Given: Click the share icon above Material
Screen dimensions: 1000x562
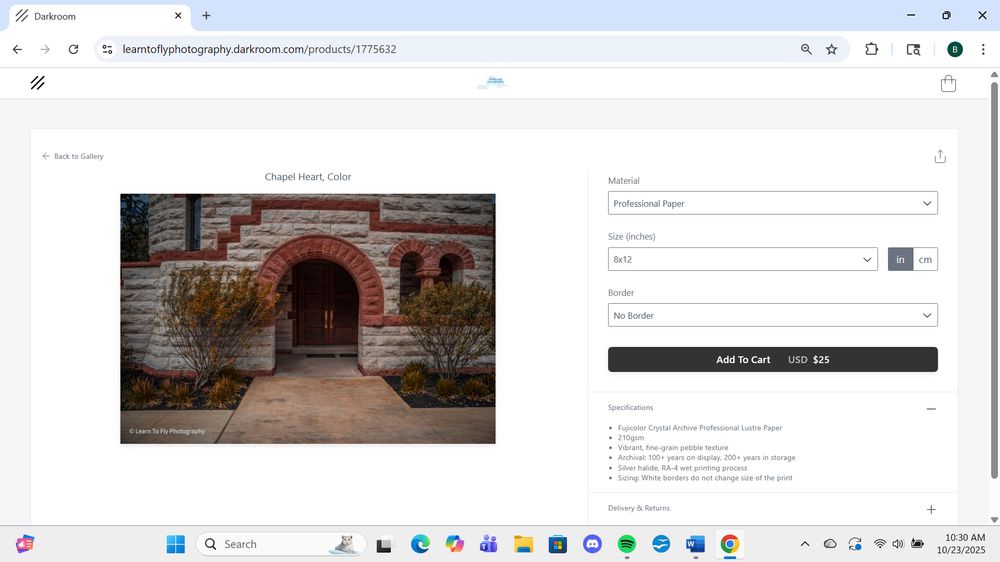Looking at the screenshot, I should 939,156.
